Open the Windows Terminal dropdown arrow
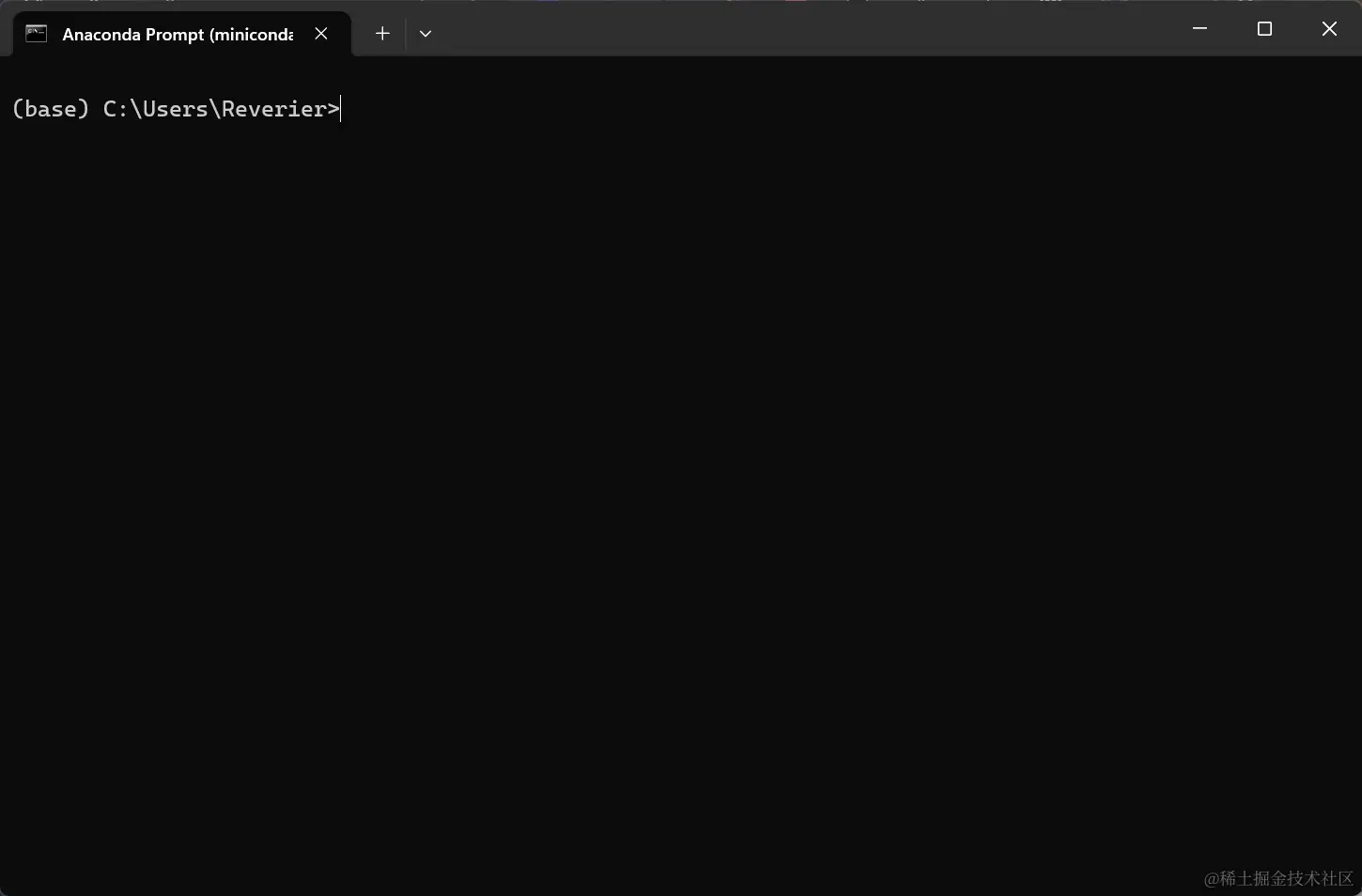 tap(425, 34)
